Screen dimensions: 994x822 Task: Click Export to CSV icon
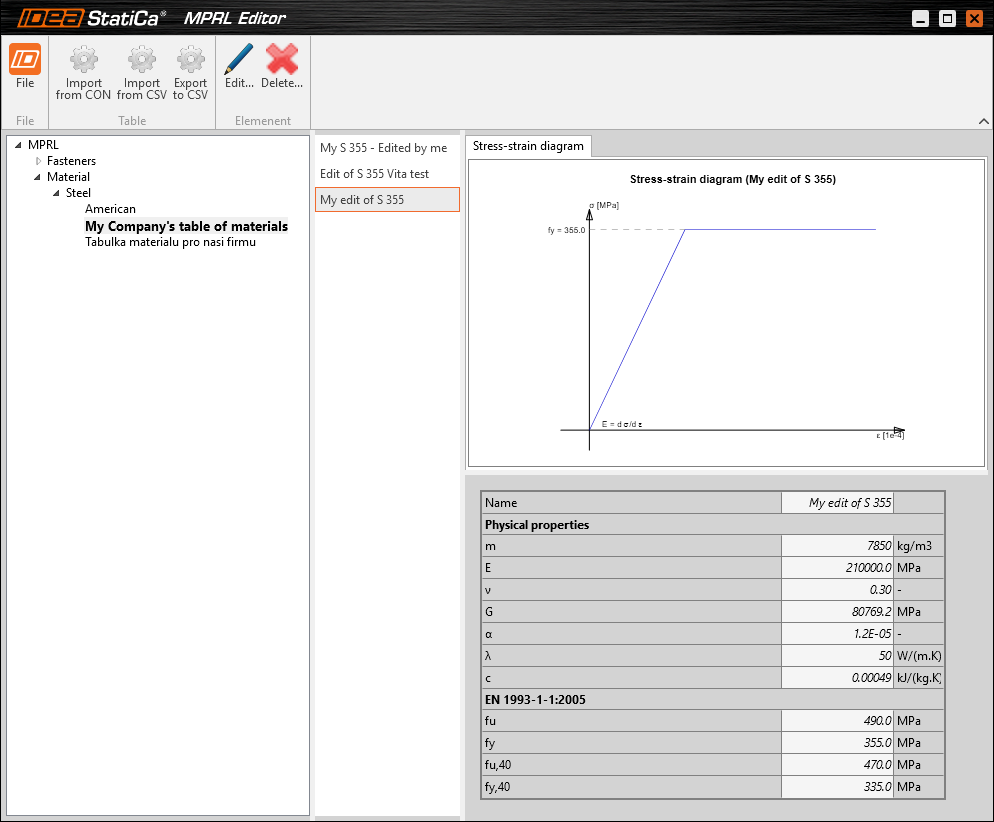click(190, 61)
